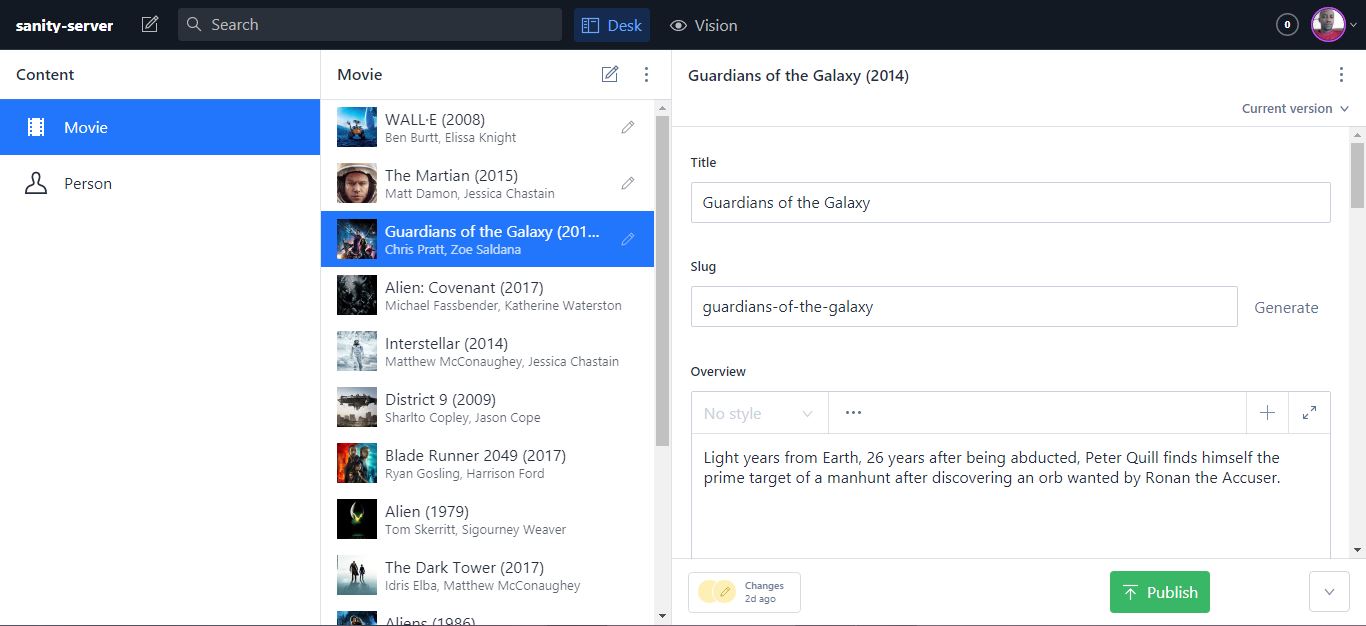Click the District 9 poster thumbnail
The width and height of the screenshot is (1366, 626).
pos(357,407)
